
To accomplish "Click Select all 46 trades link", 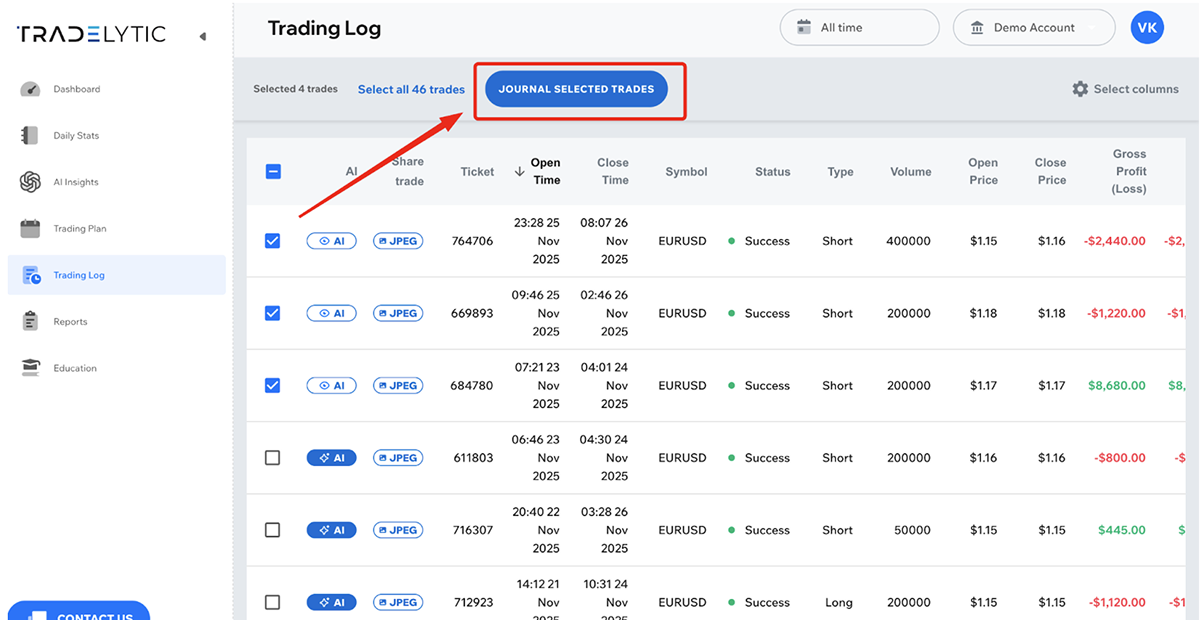I will coord(411,89).
